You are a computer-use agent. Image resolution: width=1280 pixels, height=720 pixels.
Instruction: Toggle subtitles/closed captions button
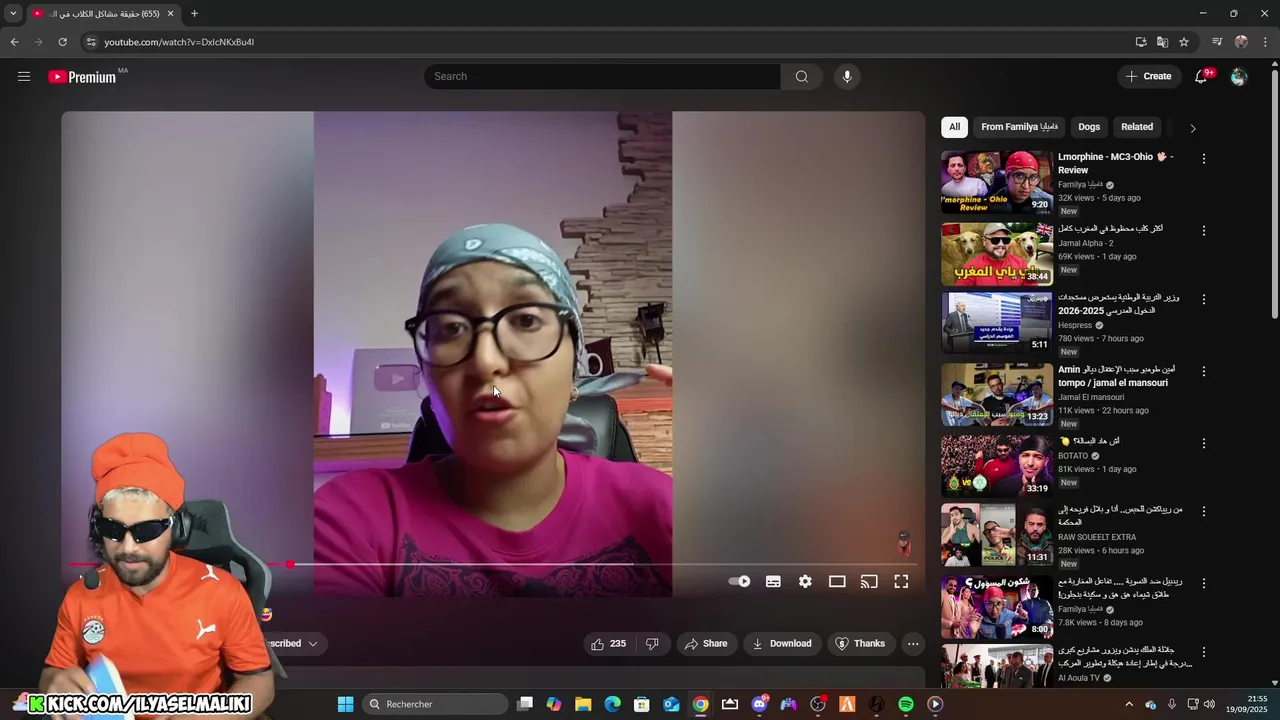(x=773, y=581)
